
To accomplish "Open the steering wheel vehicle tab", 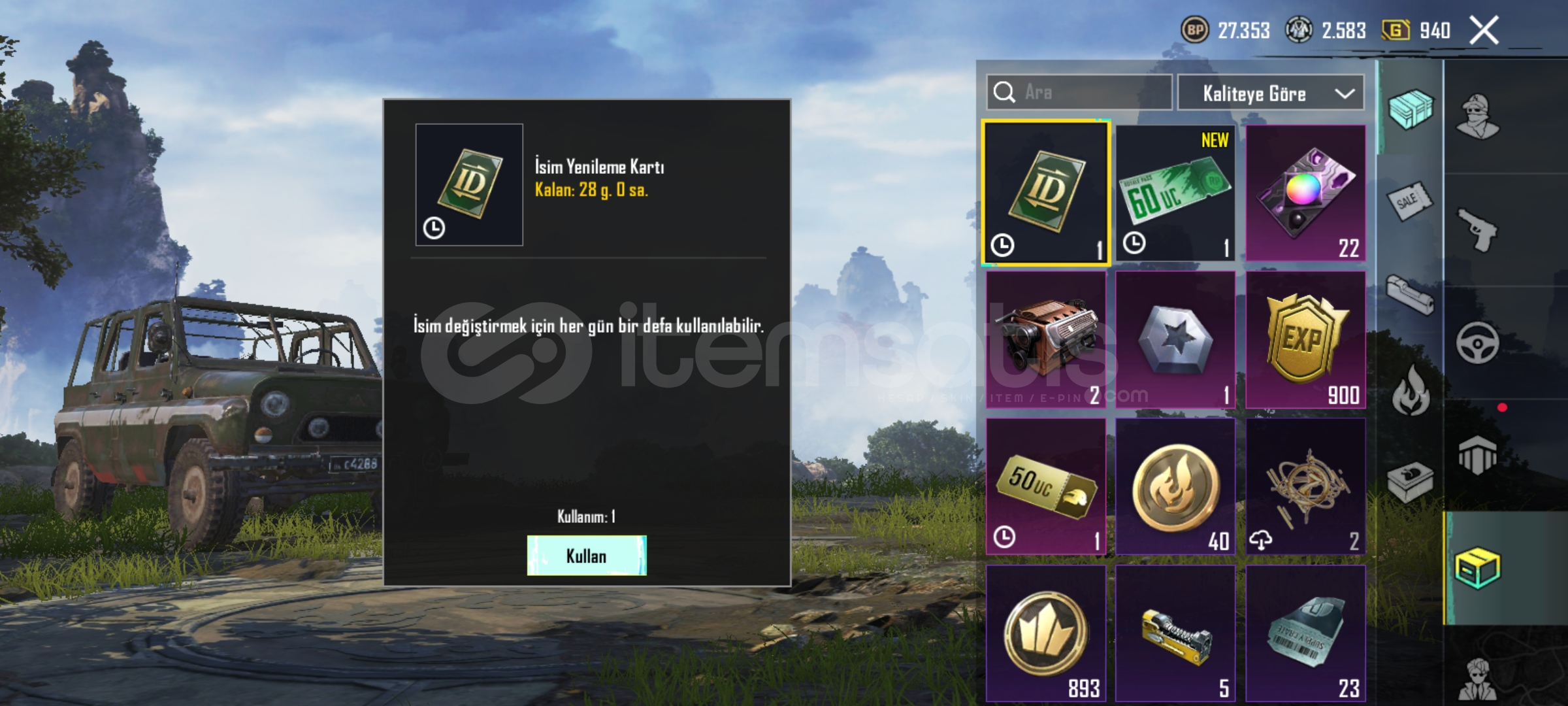I will click(x=1478, y=343).
